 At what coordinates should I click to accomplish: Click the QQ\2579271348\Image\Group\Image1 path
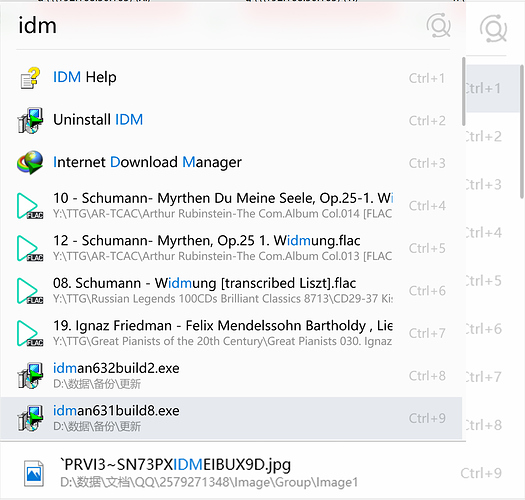pos(209,483)
